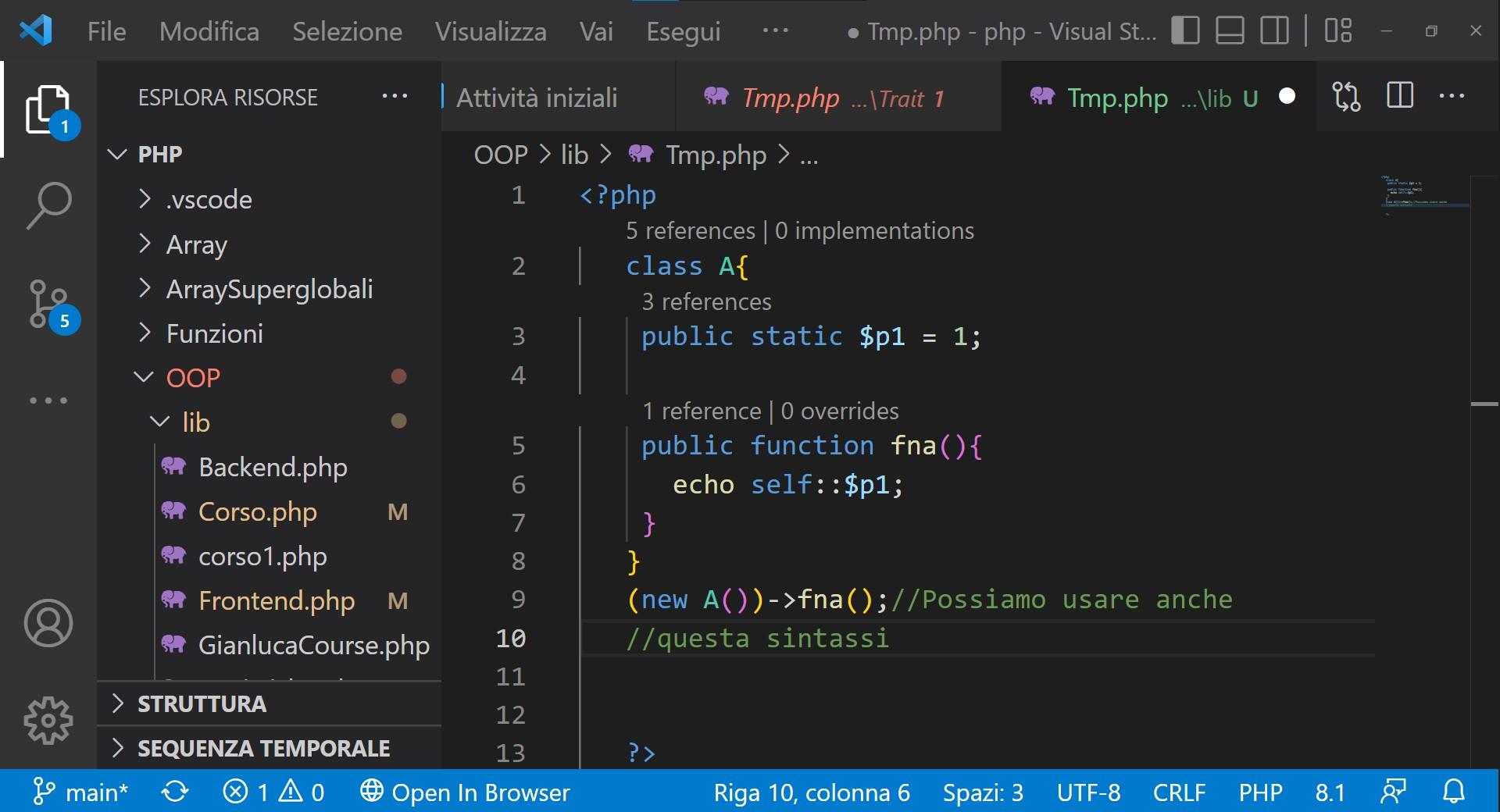This screenshot has width=1500, height=812.
Task: Click the VS Code logo icon
Action: [36, 31]
